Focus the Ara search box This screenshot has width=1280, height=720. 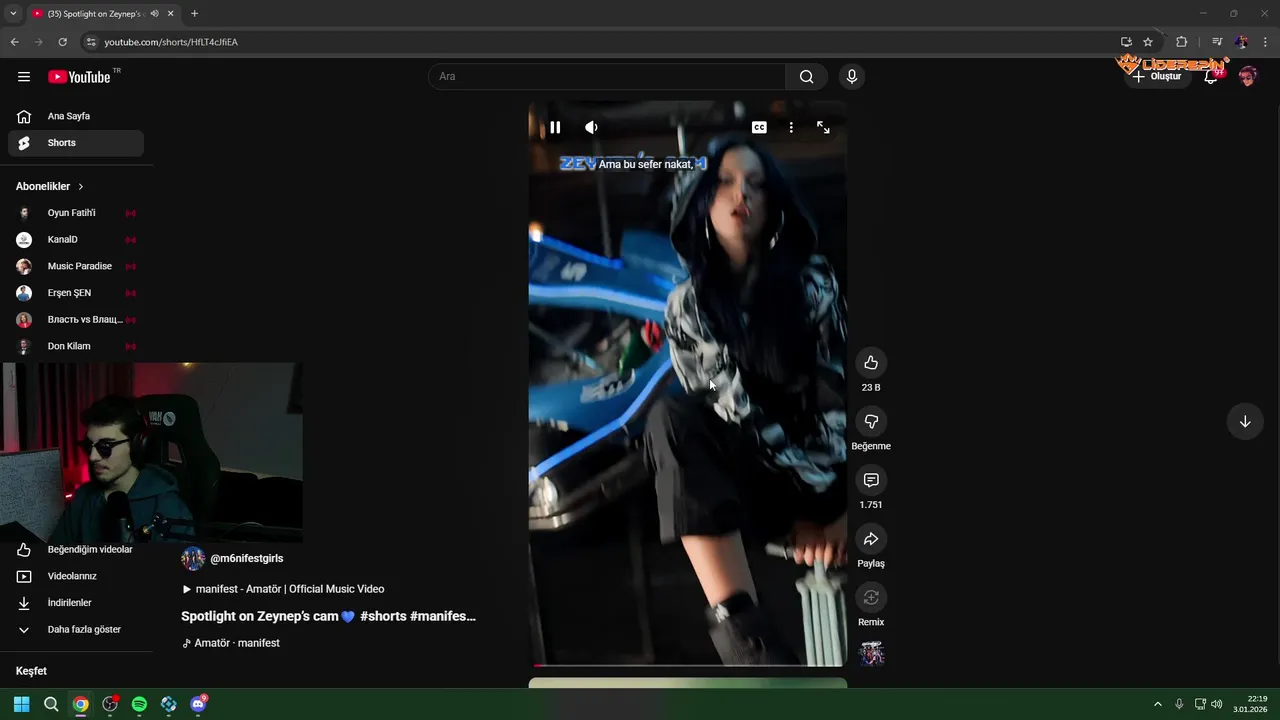[607, 77]
